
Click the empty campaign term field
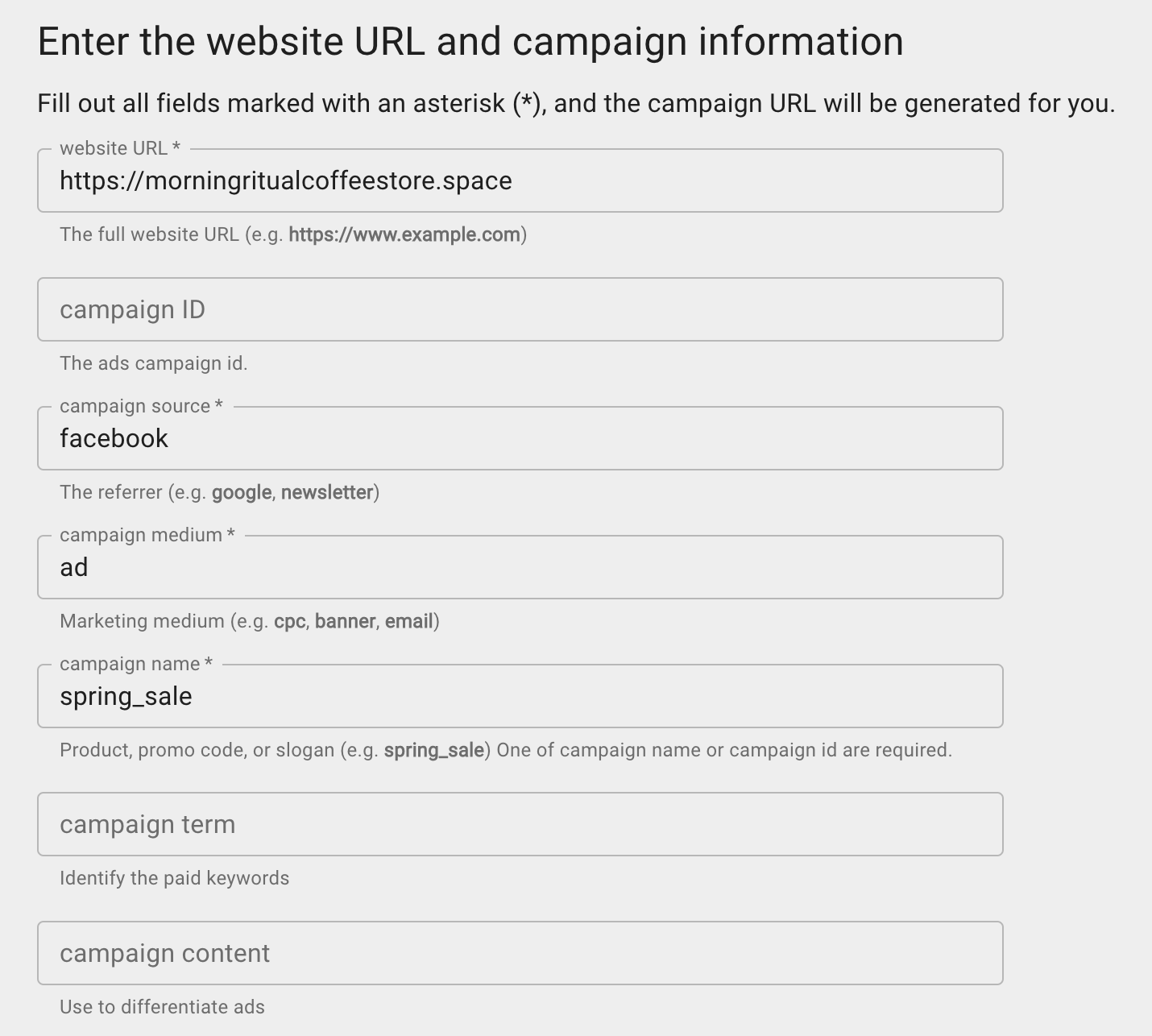pyautogui.click(x=520, y=824)
